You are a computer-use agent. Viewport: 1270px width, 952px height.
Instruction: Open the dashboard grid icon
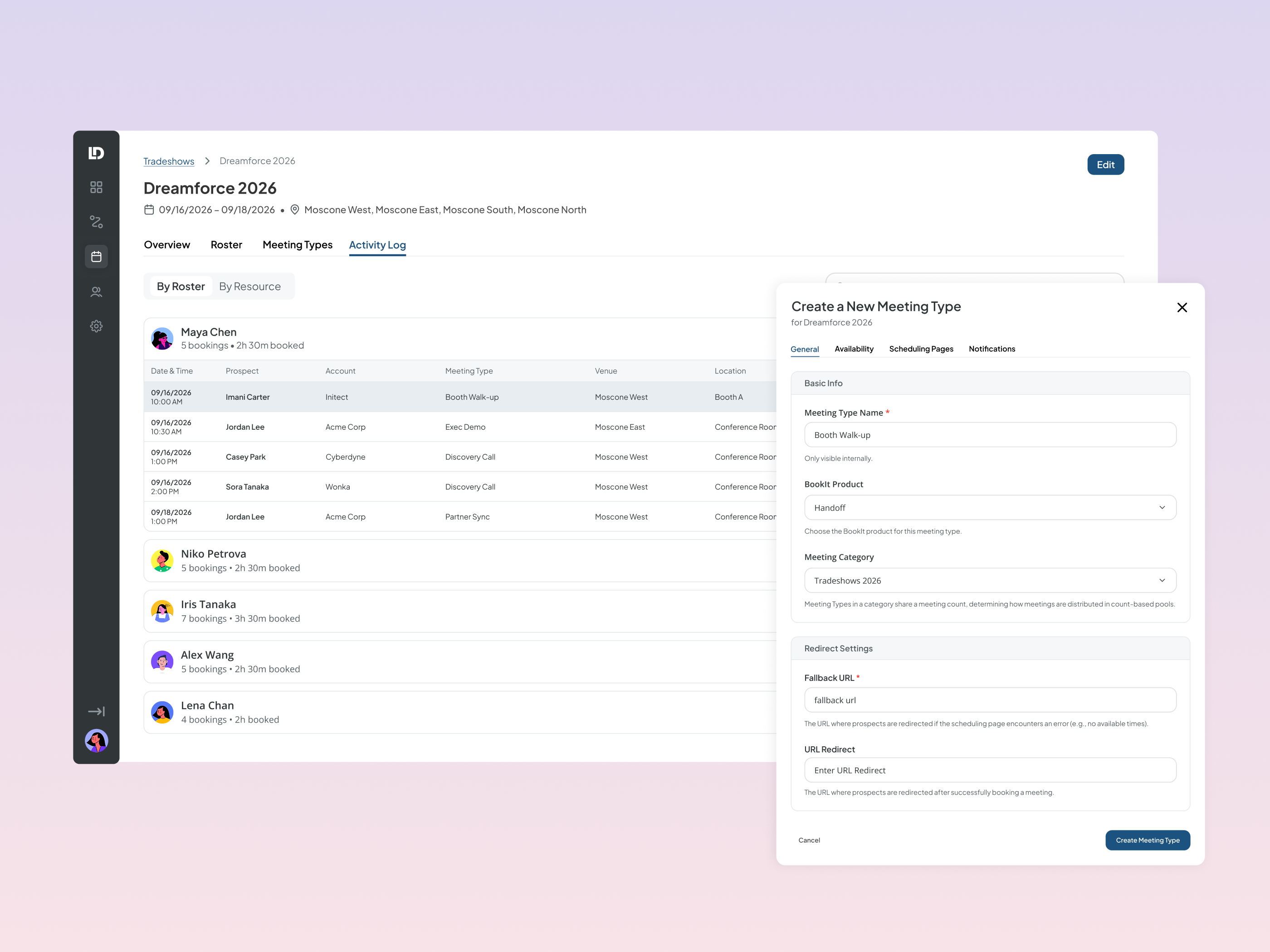(96, 187)
